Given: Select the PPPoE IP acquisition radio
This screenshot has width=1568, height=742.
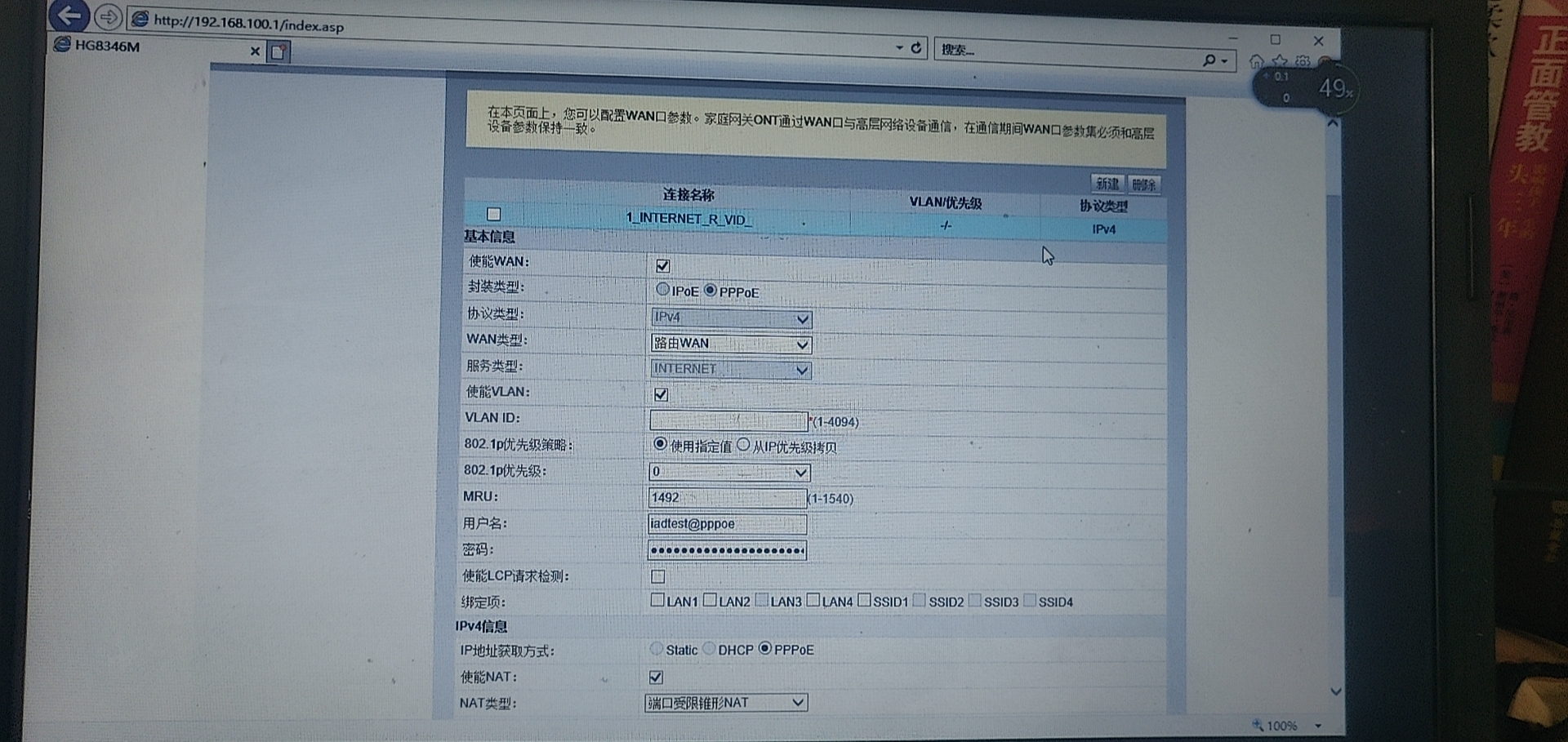Looking at the screenshot, I should pos(764,648).
